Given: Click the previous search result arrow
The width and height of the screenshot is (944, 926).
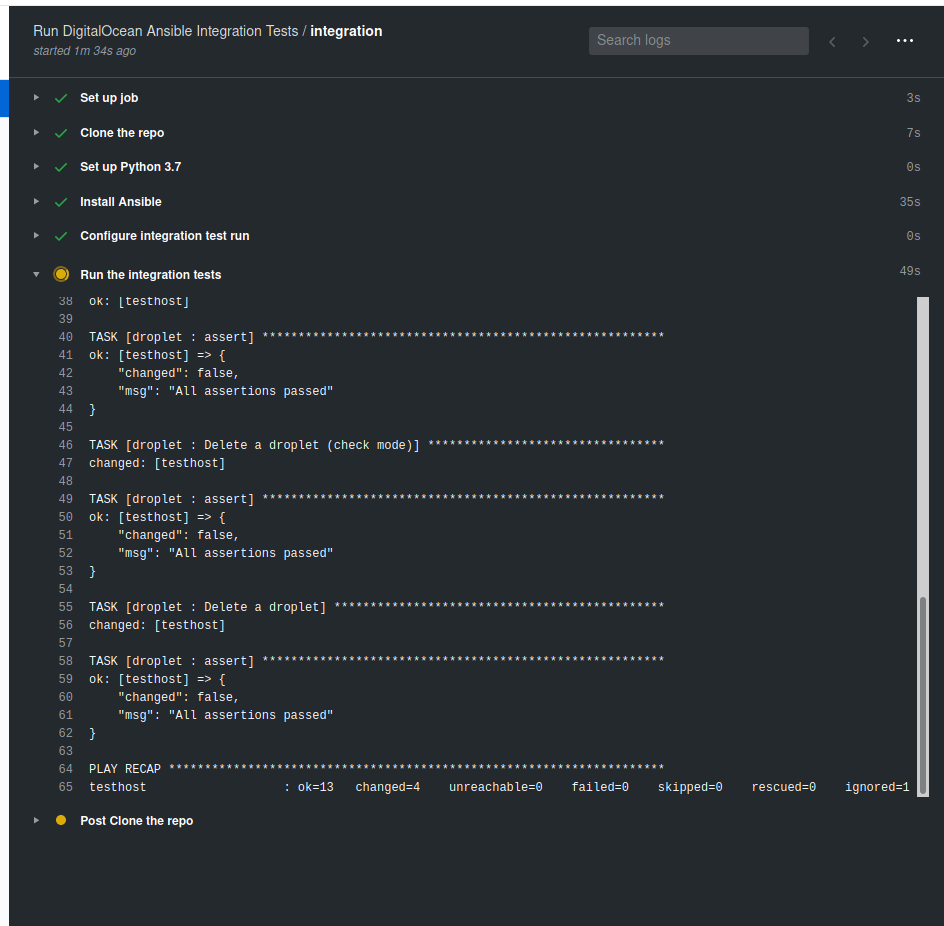Looking at the screenshot, I should coord(832,41).
